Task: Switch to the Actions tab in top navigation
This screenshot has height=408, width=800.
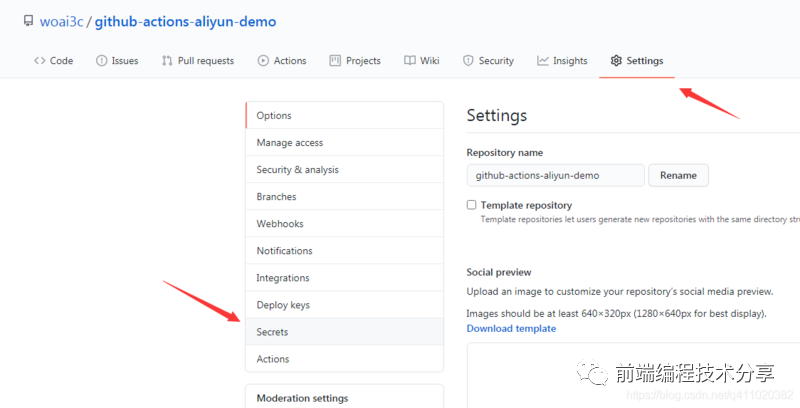Action: tap(282, 61)
